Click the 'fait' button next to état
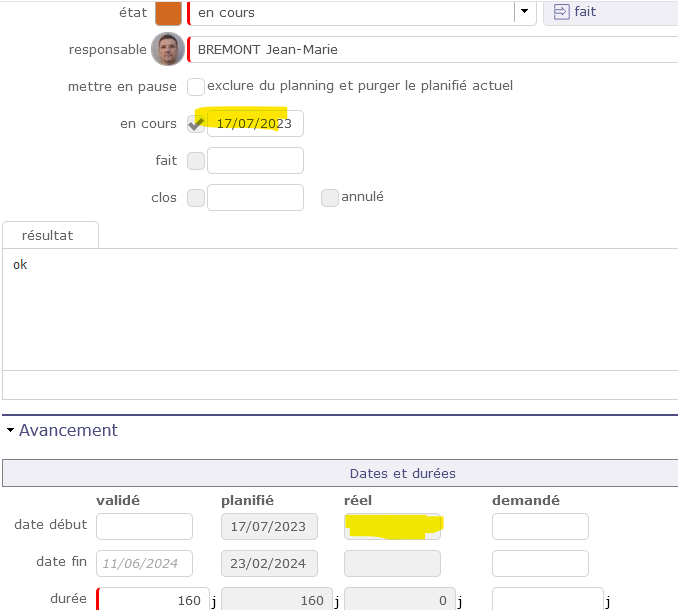Image resolution: width=678 pixels, height=610 pixels. click(611, 13)
